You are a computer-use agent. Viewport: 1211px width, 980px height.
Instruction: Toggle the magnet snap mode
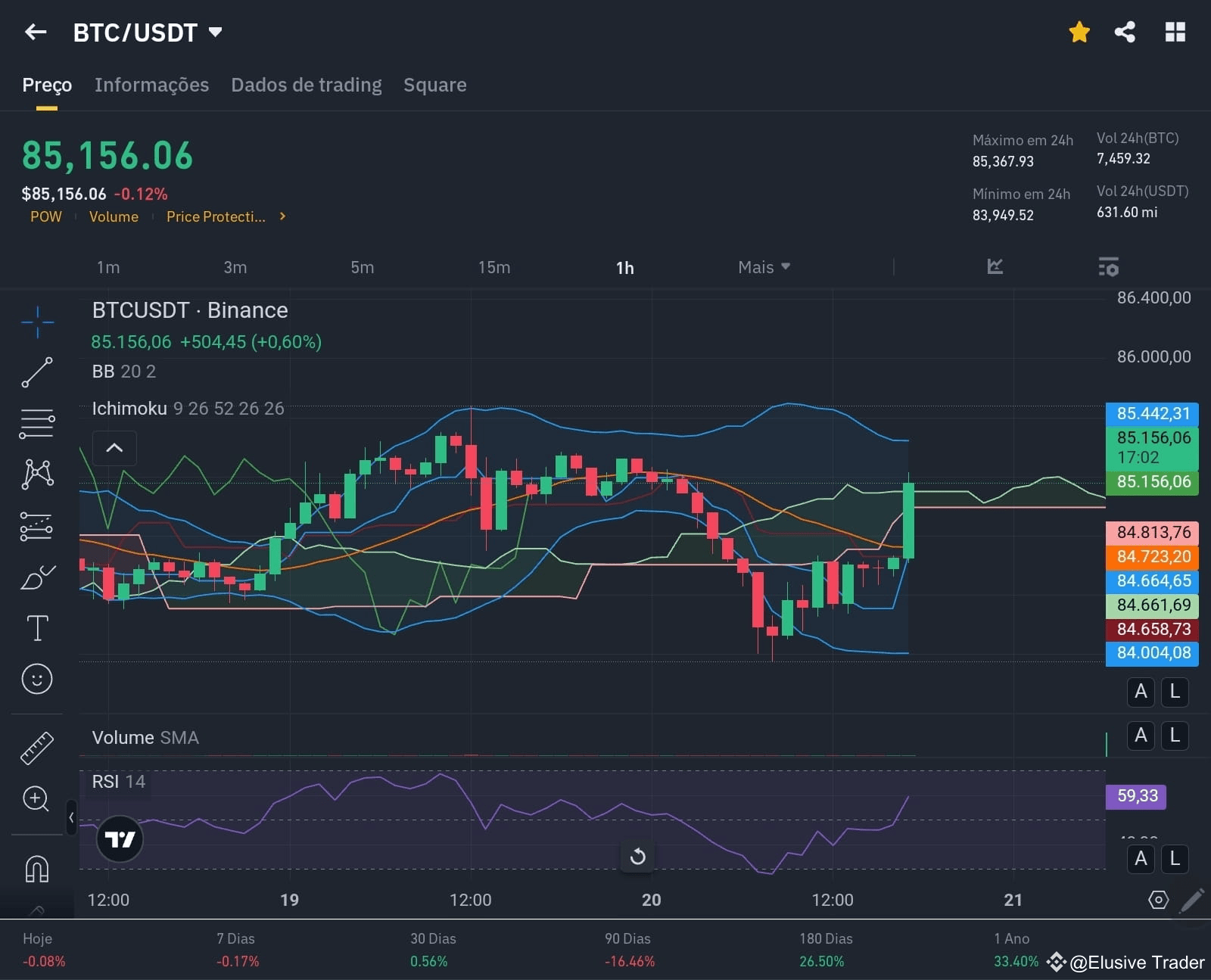click(x=37, y=869)
